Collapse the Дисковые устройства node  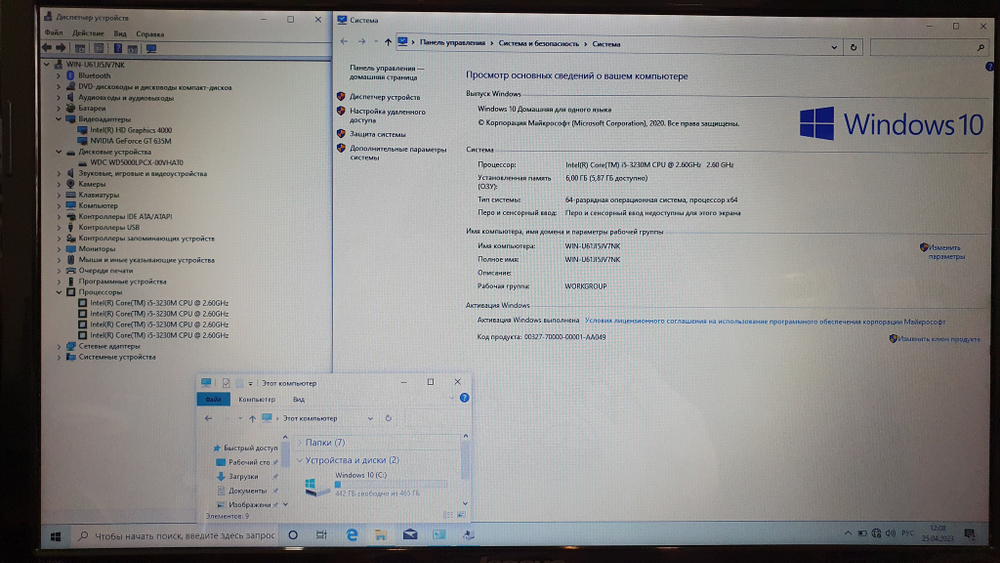(x=59, y=152)
